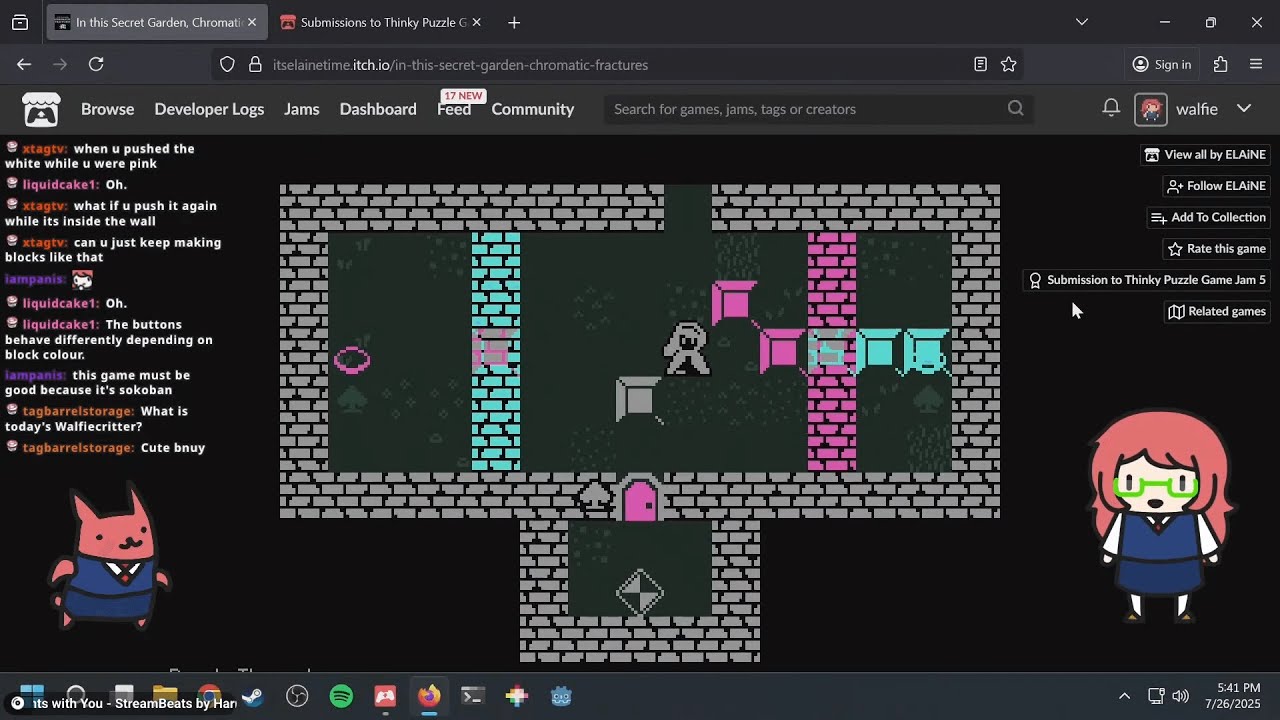
Task: Open the Dashboard page
Action: (x=378, y=109)
